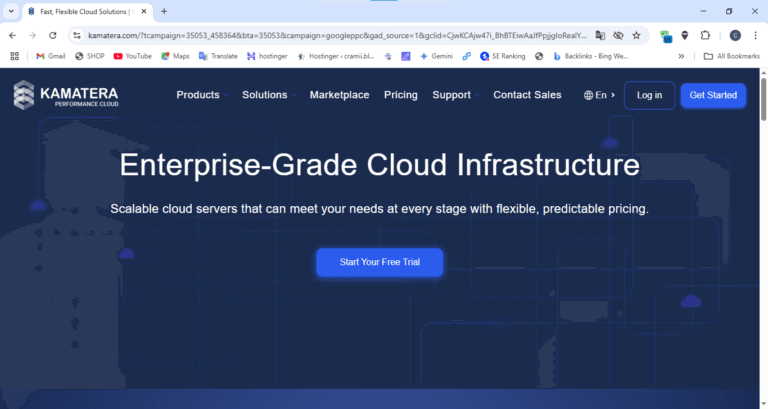The image size is (768, 409).
Task: Click the address bar URL
Action: click(x=337, y=35)
